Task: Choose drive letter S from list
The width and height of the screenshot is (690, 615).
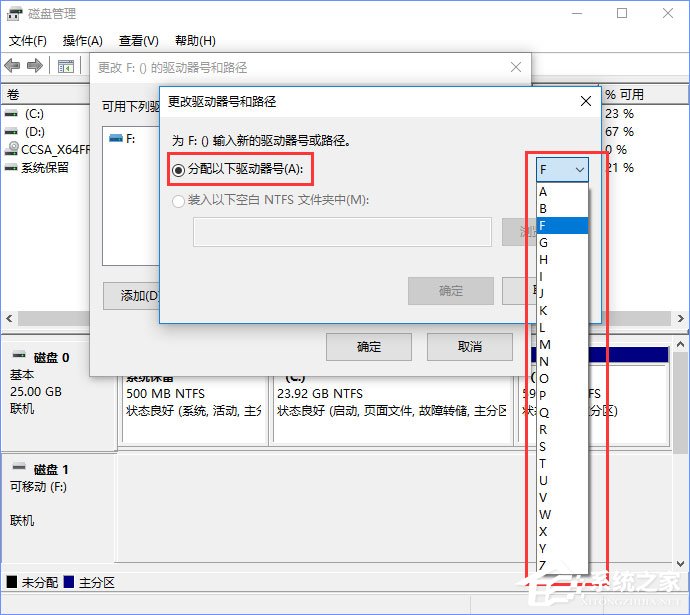Action: [562, 447]
